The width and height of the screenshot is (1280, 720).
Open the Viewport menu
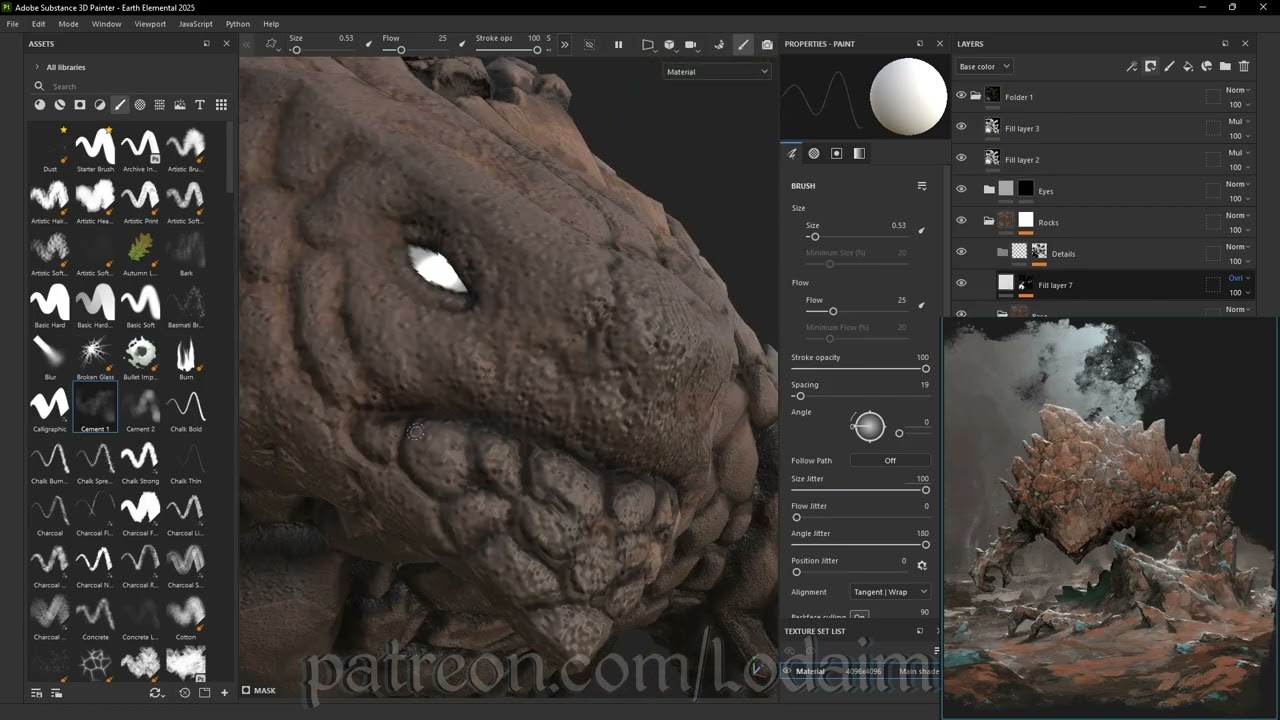tap(150, 24)
